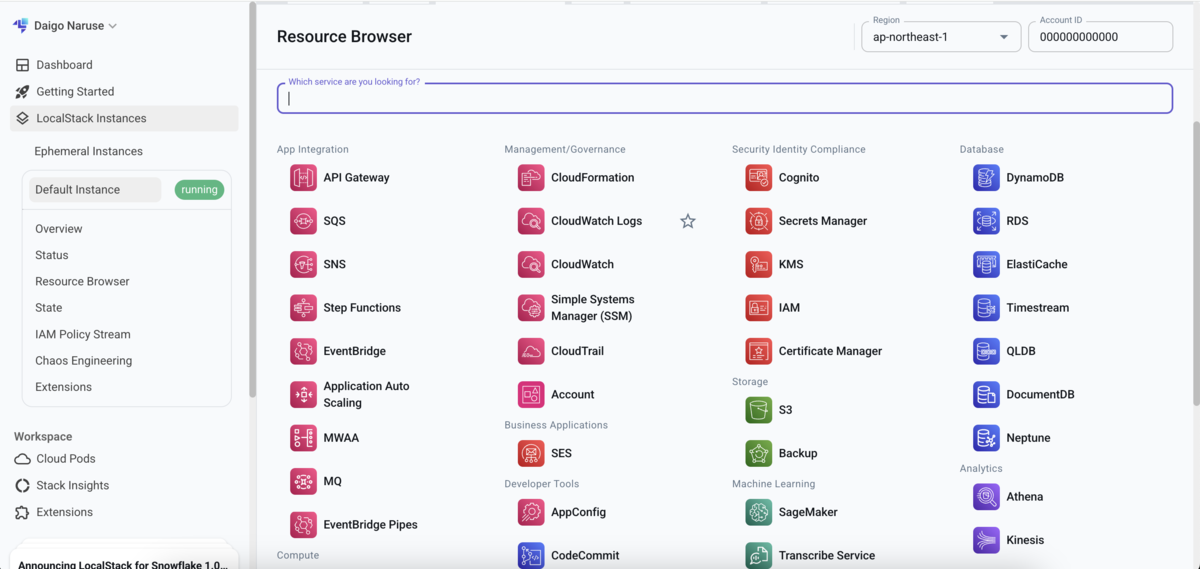The height and width of the screenshot is (569, 1200).
Task: Open the API Gateway service icon
Action: click(303, 178)
